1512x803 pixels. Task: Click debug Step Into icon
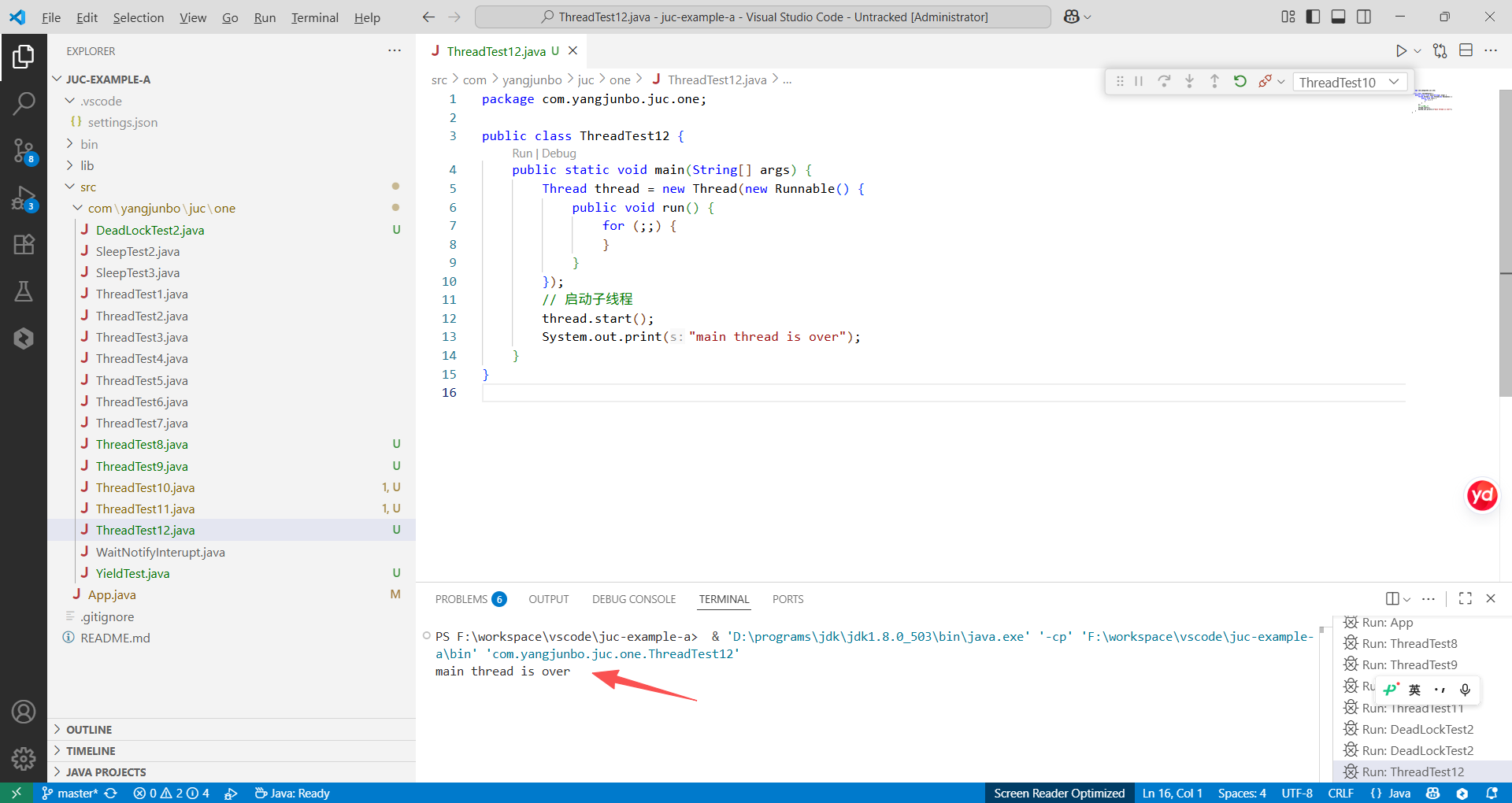1189,81
